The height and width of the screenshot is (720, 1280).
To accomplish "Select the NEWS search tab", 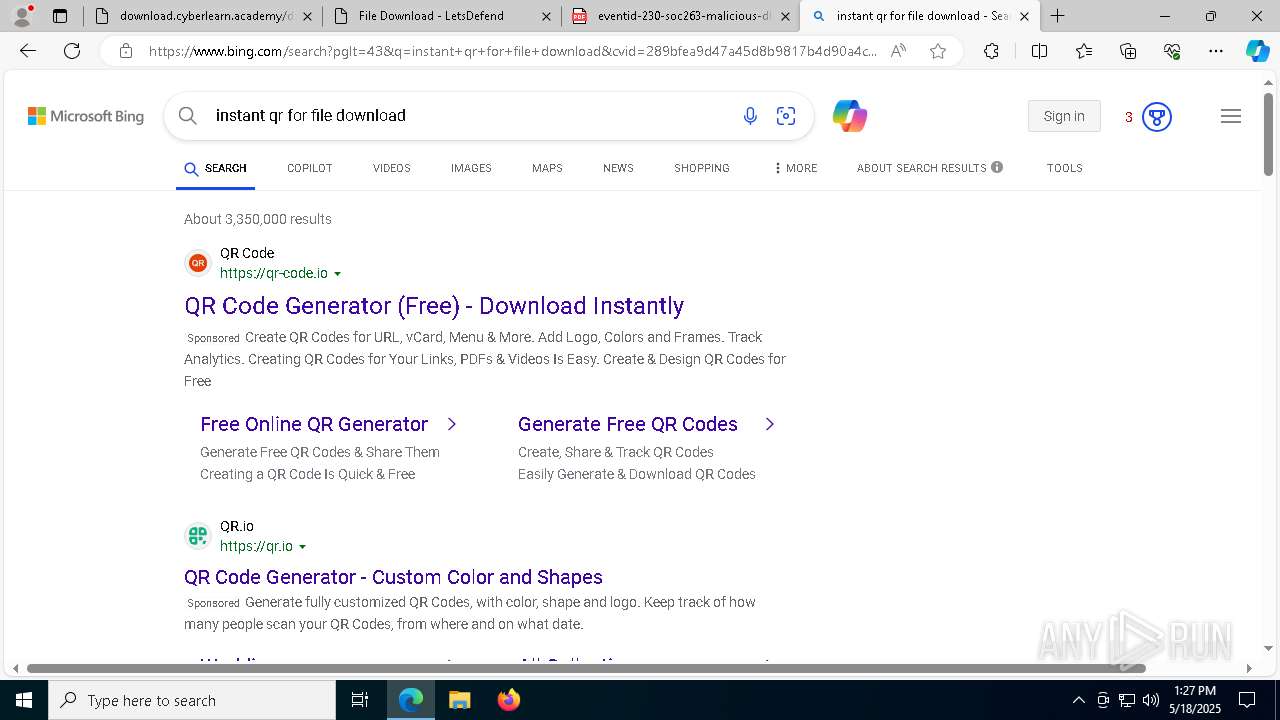I will tap(618, 168).
